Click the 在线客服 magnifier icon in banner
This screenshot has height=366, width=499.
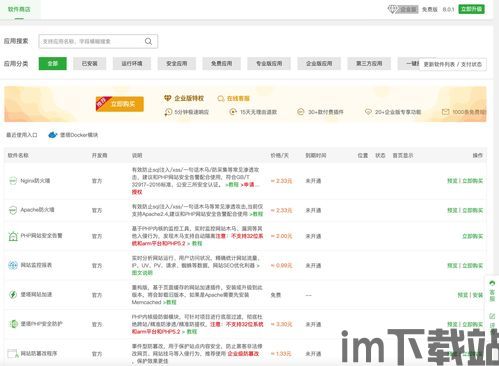[x=220, y=99]
